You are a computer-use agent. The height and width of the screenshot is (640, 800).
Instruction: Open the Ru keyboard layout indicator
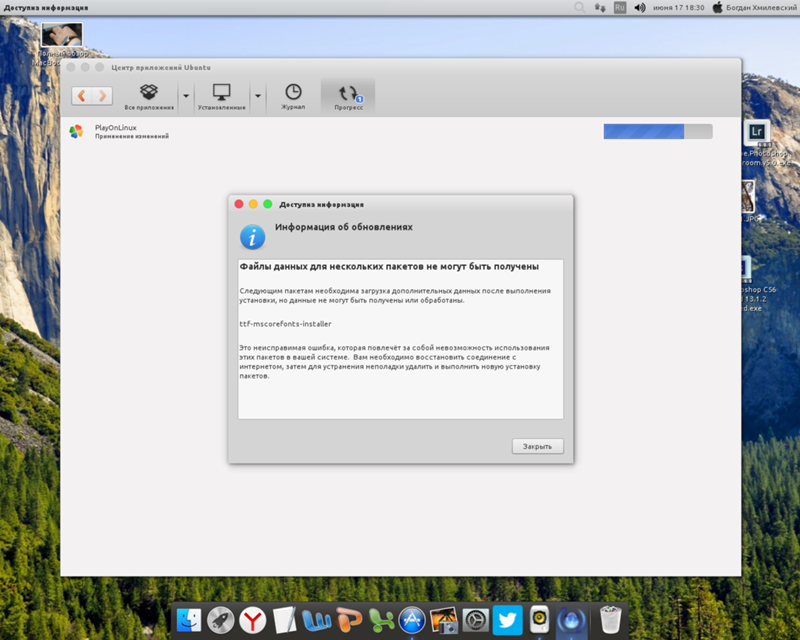coord(620,7)
